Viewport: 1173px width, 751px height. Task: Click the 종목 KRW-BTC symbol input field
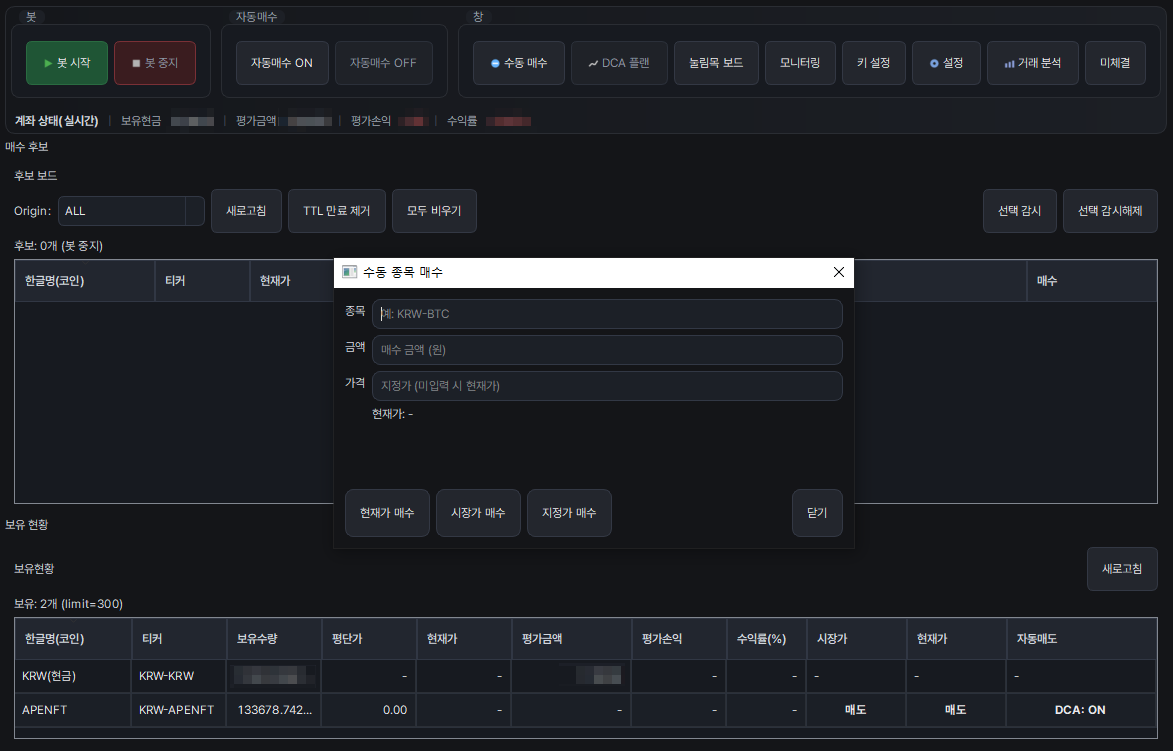coord(607,313)
